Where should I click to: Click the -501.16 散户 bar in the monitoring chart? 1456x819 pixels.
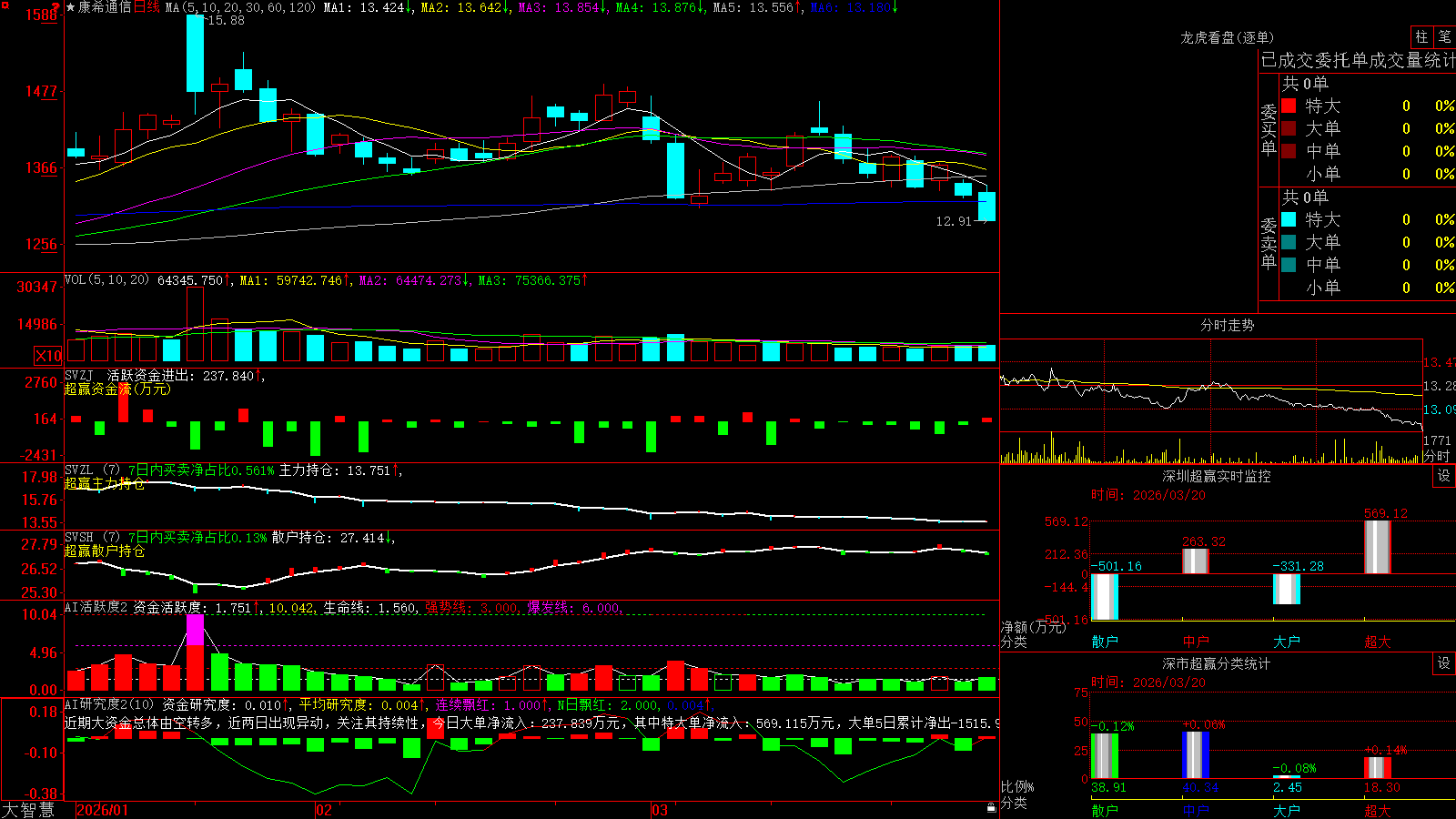pyautogui.click(x=1105, y=597)
